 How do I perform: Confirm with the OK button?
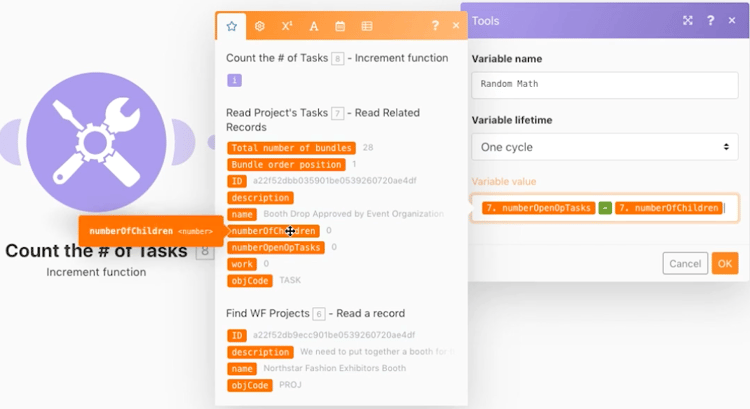click(725, 264)
